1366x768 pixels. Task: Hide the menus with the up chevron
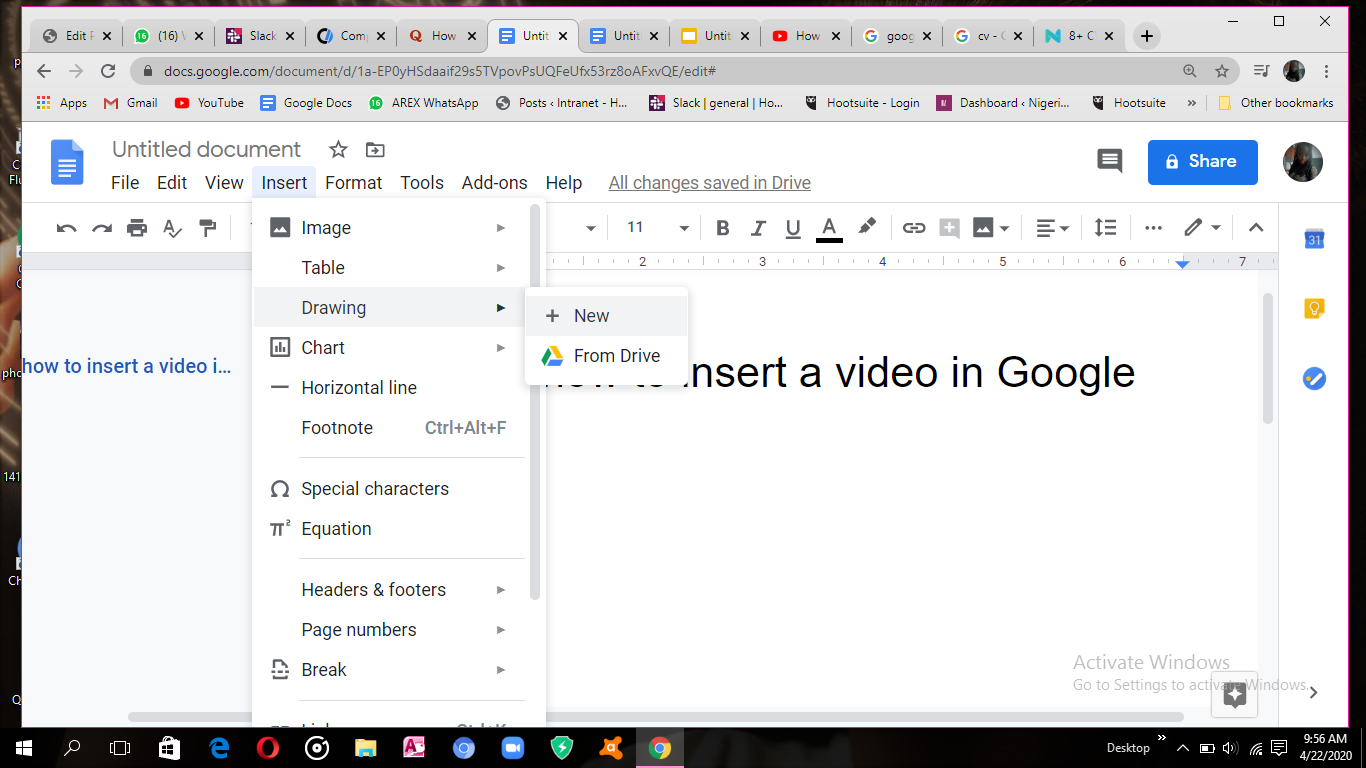(x=1256, y=228)
